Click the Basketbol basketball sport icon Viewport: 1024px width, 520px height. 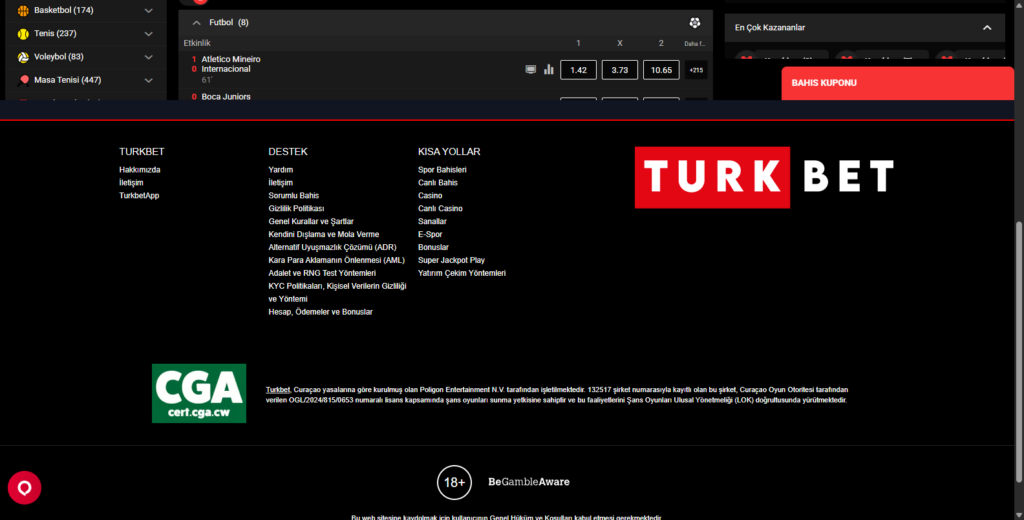pos(24,10)
